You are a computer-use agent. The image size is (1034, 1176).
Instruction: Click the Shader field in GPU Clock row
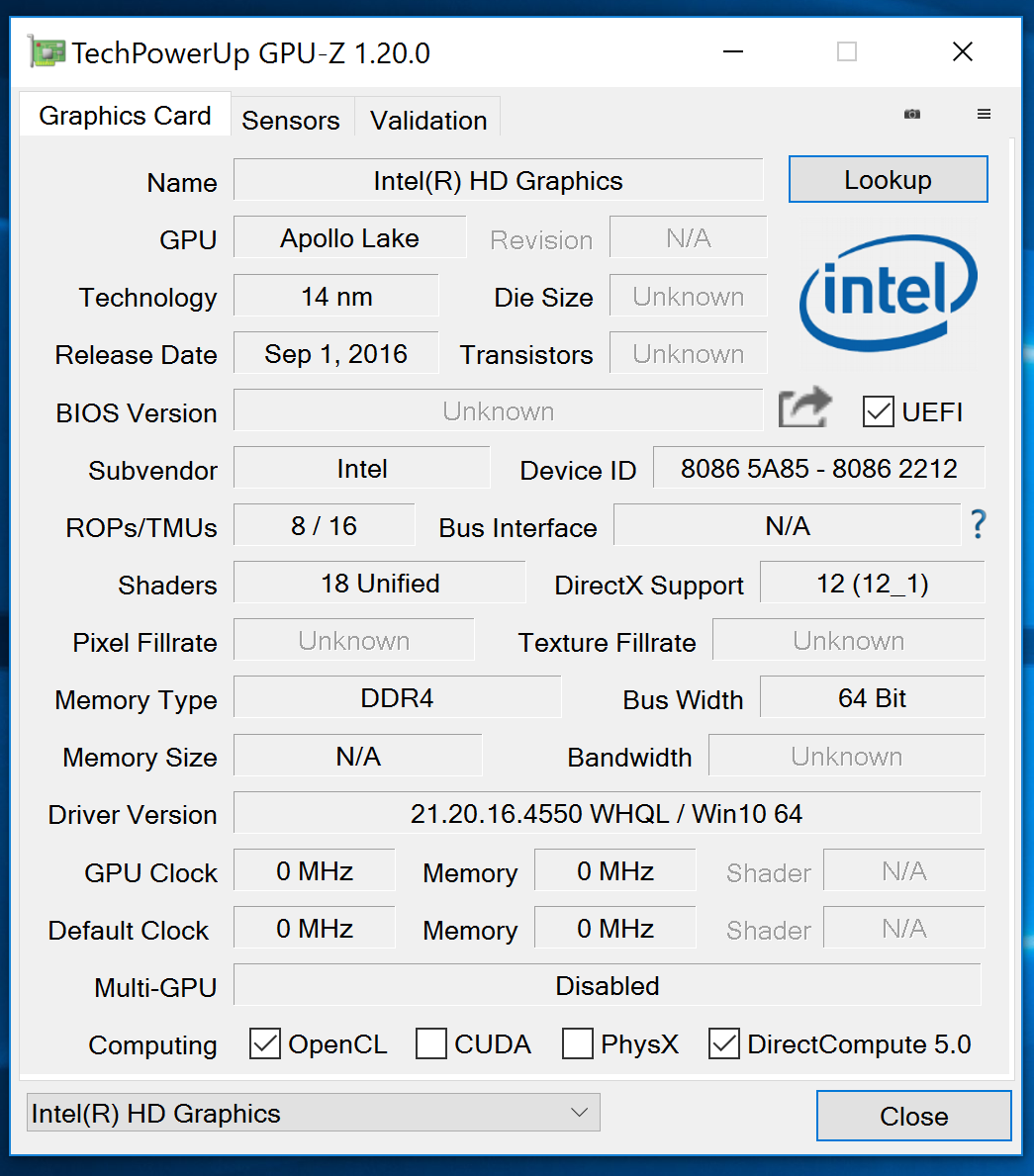904,870
